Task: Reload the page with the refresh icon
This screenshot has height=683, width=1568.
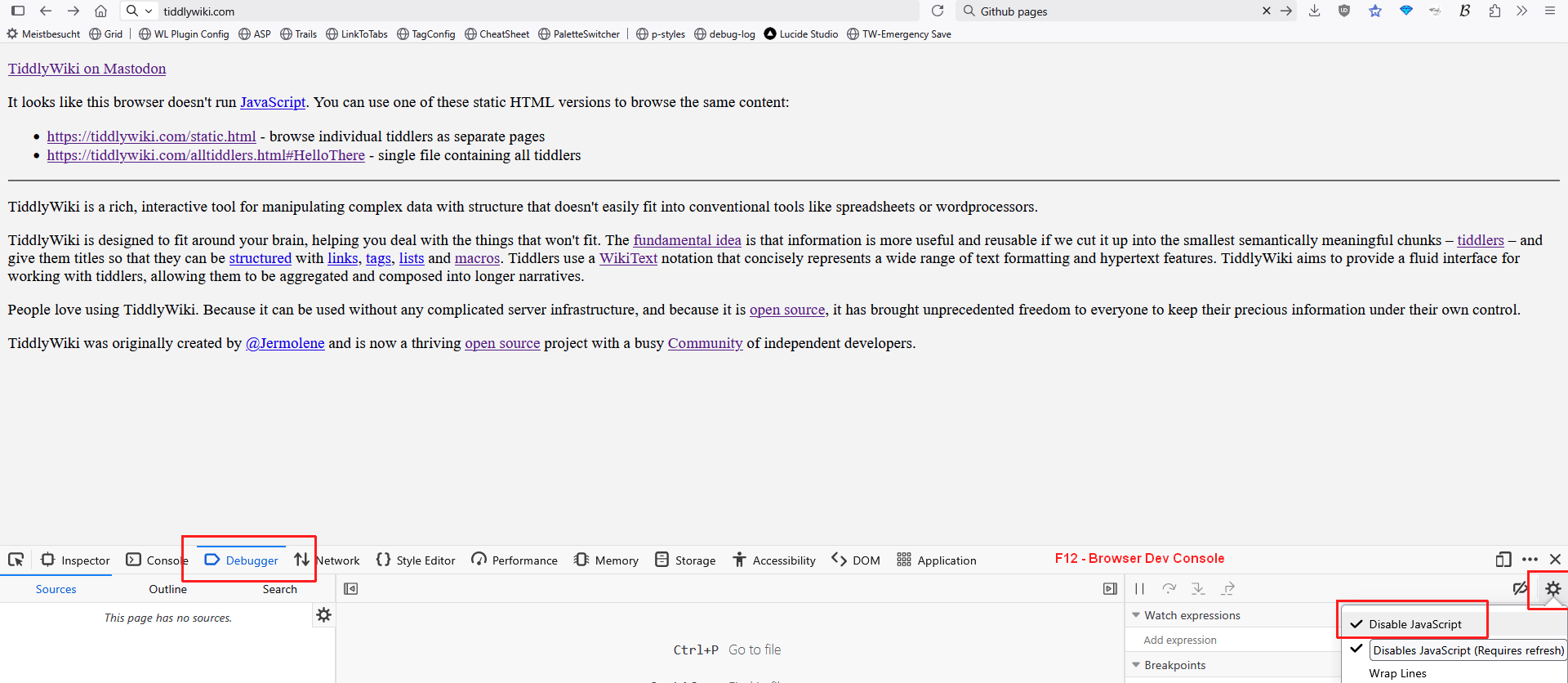Action: click(x=938, y=11)
